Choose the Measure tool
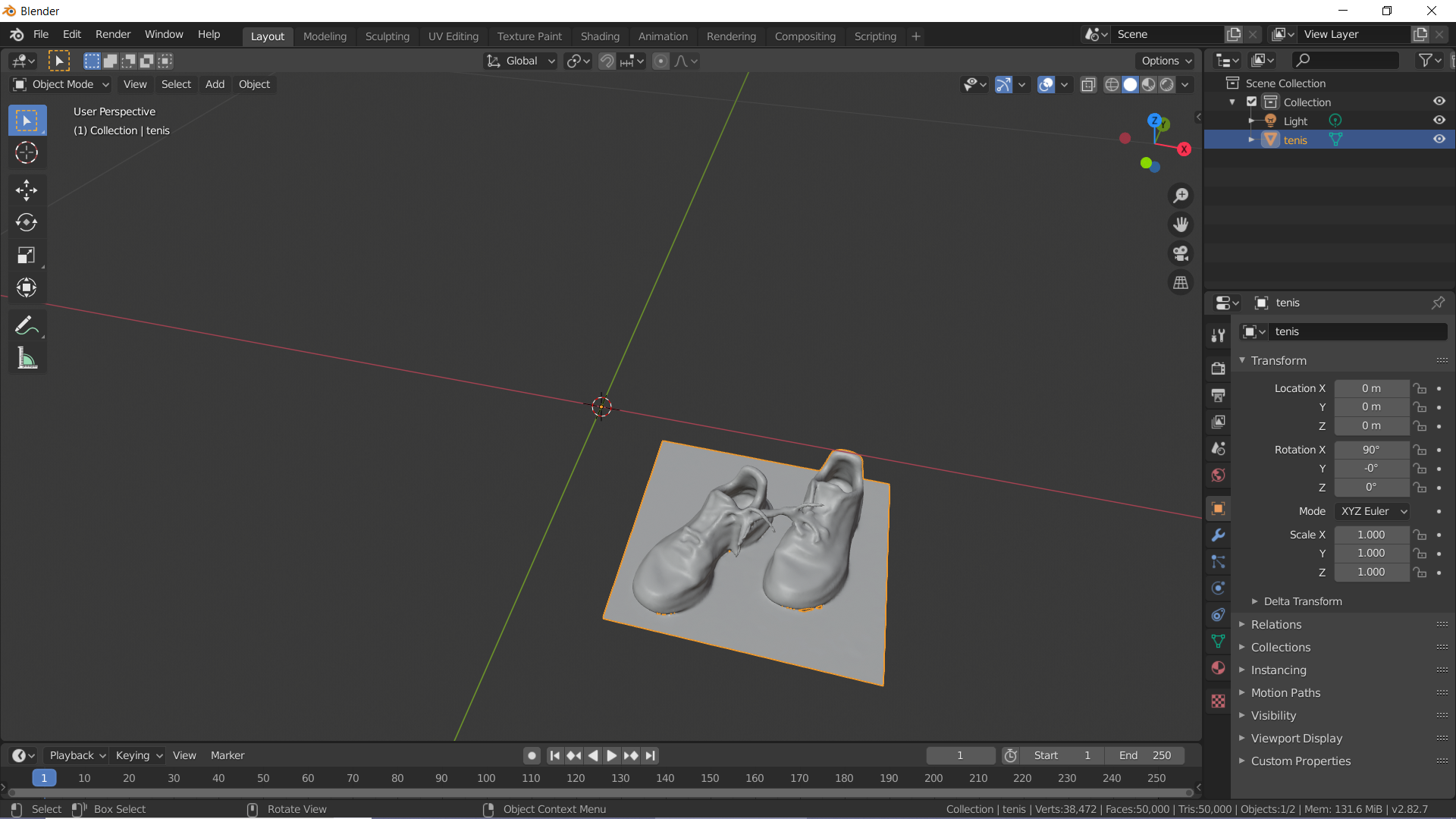Viewport: 1456px width, 819px height. 27,359
